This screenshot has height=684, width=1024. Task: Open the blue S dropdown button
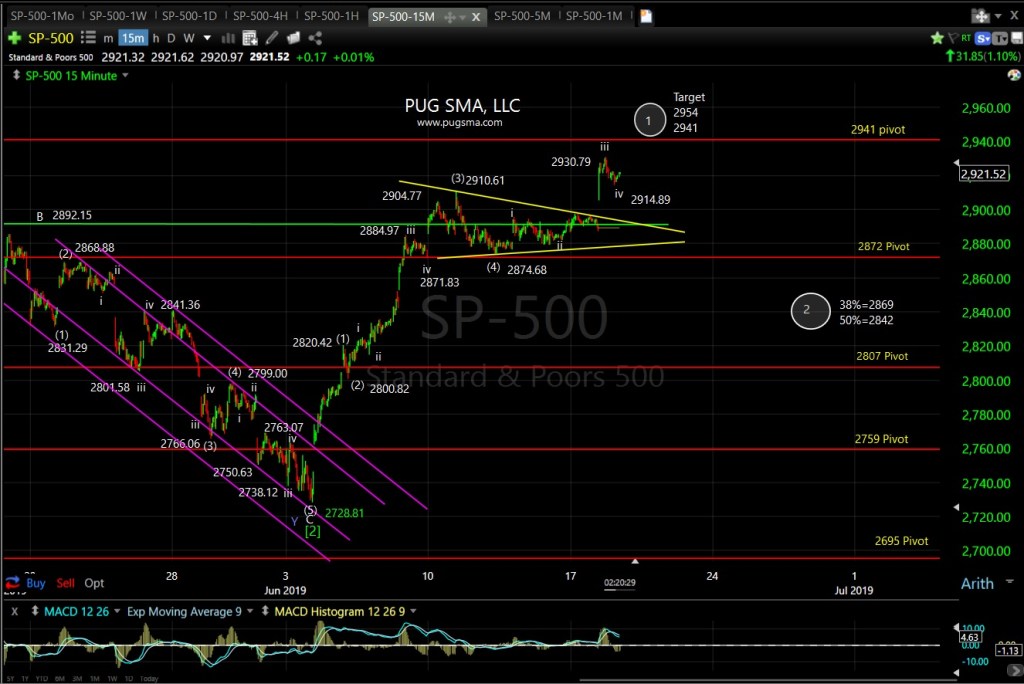click(982, 38)
